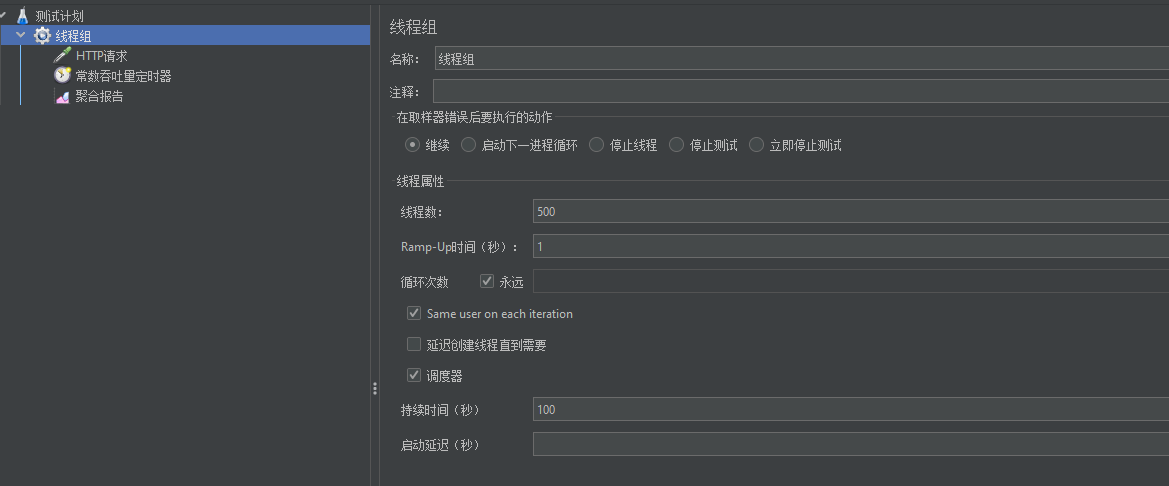
Task: Click the 线程组 gear icon
Action: [42, 36]
